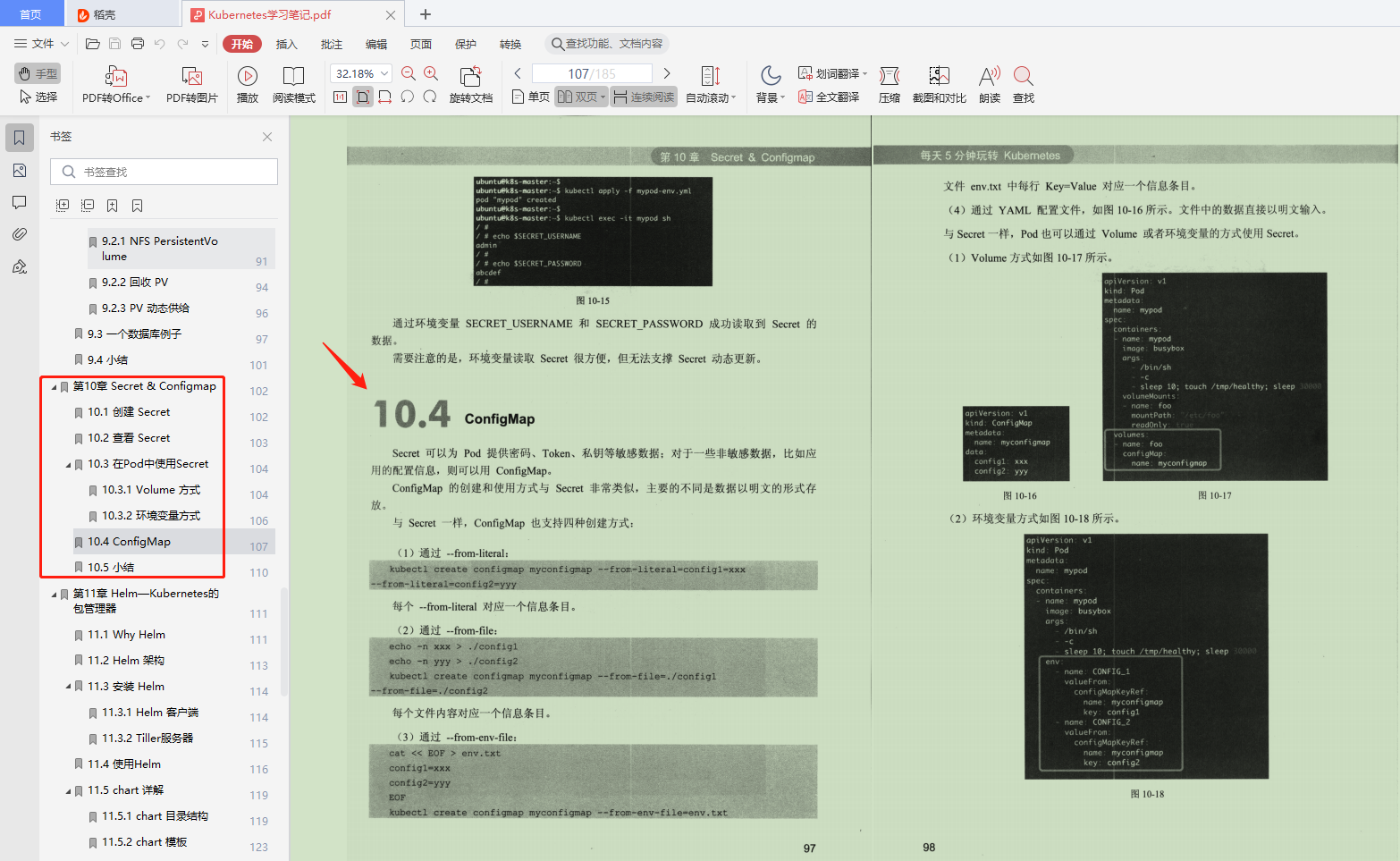Close the 书签 bookmark panel

(x=267, y=137)
